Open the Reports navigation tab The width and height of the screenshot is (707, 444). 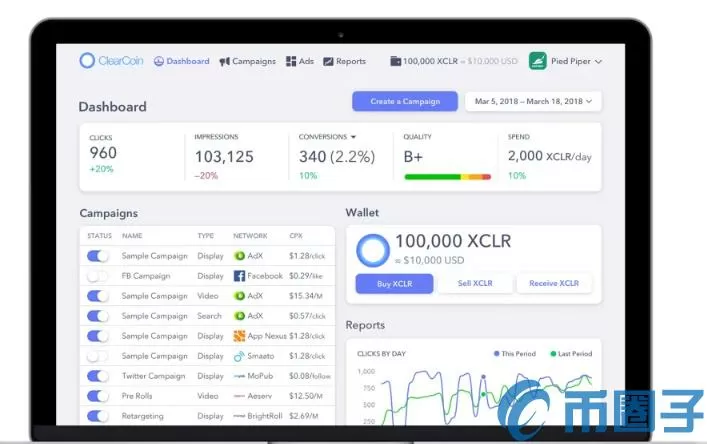click(343, 61)
